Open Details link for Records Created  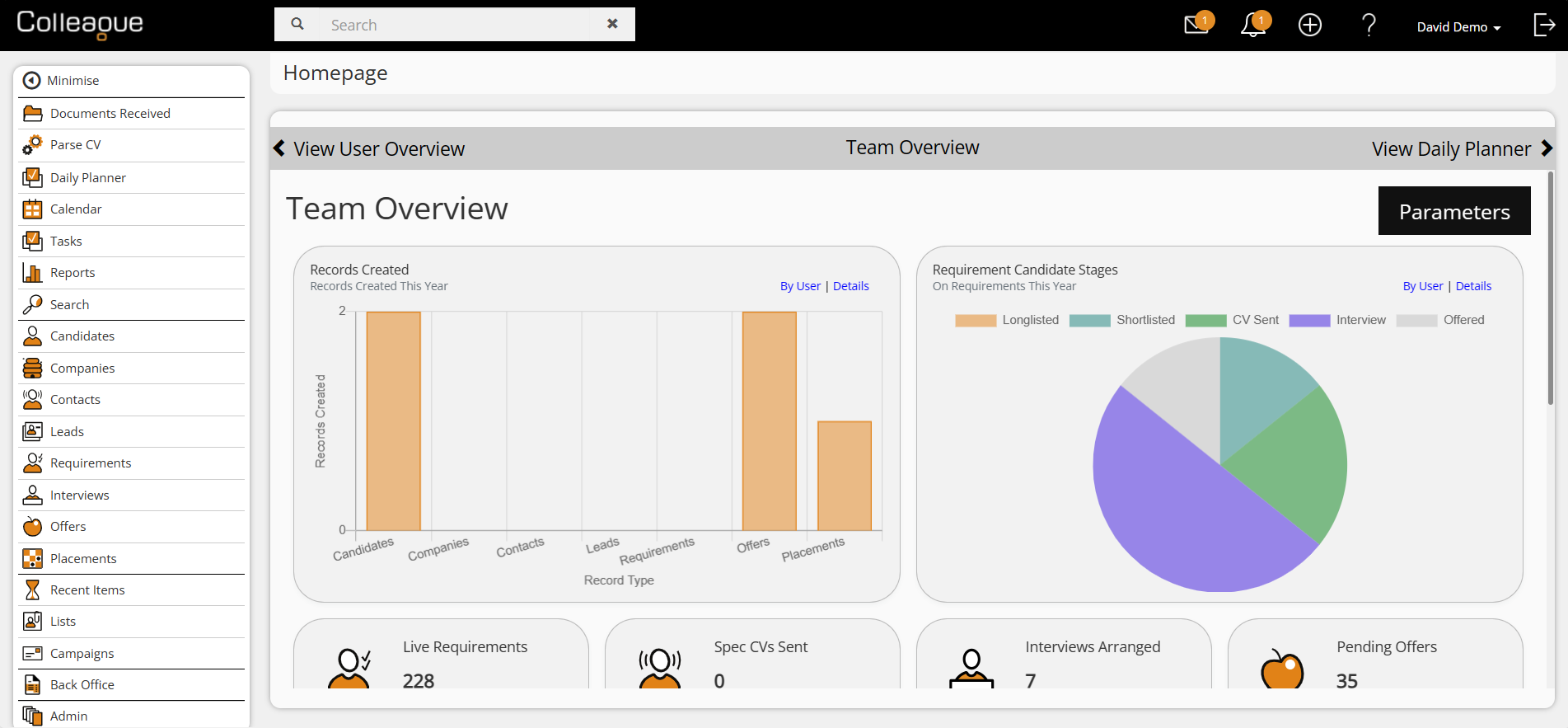point(850,286)
